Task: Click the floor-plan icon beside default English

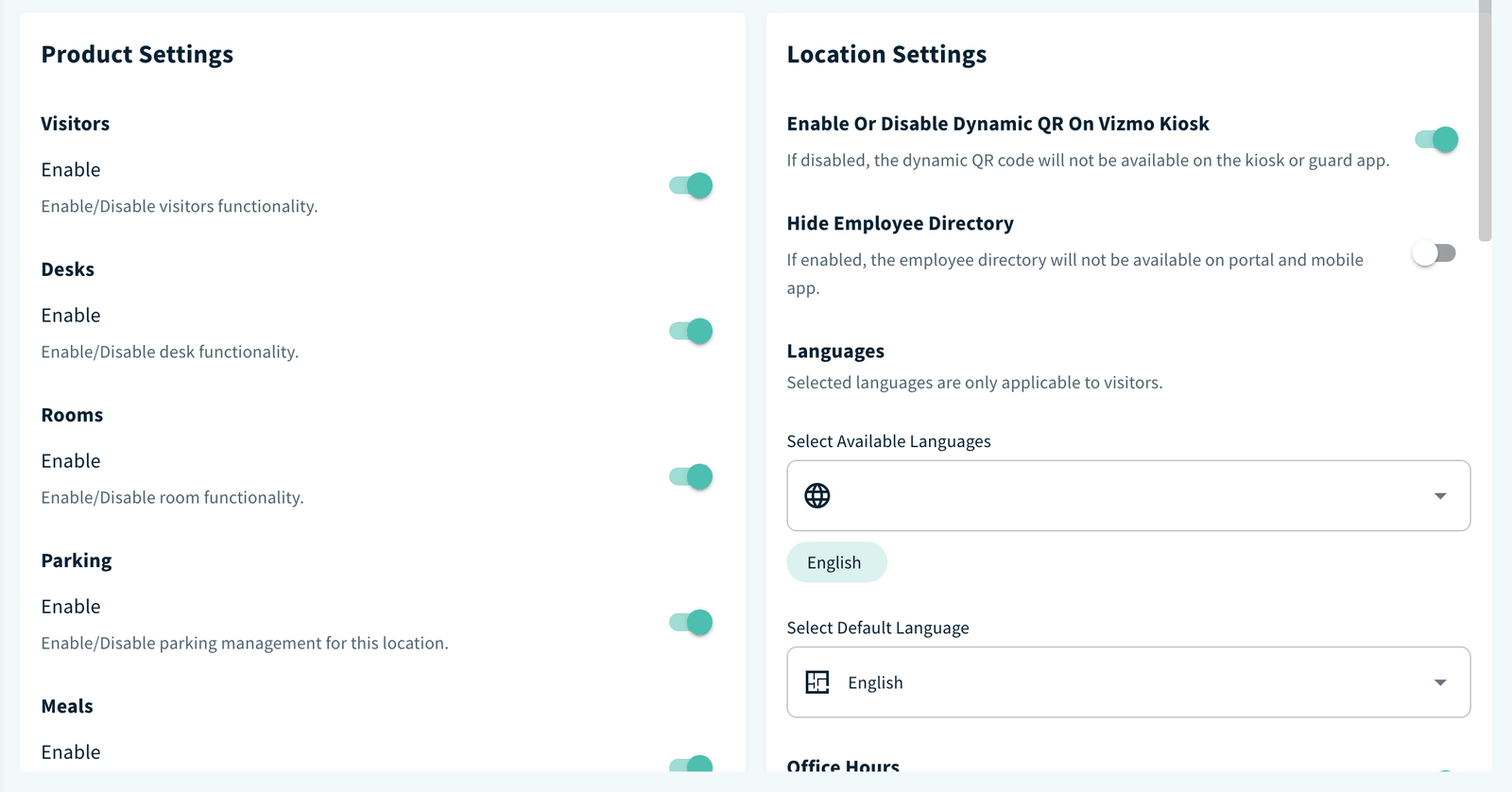Action: (817, 681)
